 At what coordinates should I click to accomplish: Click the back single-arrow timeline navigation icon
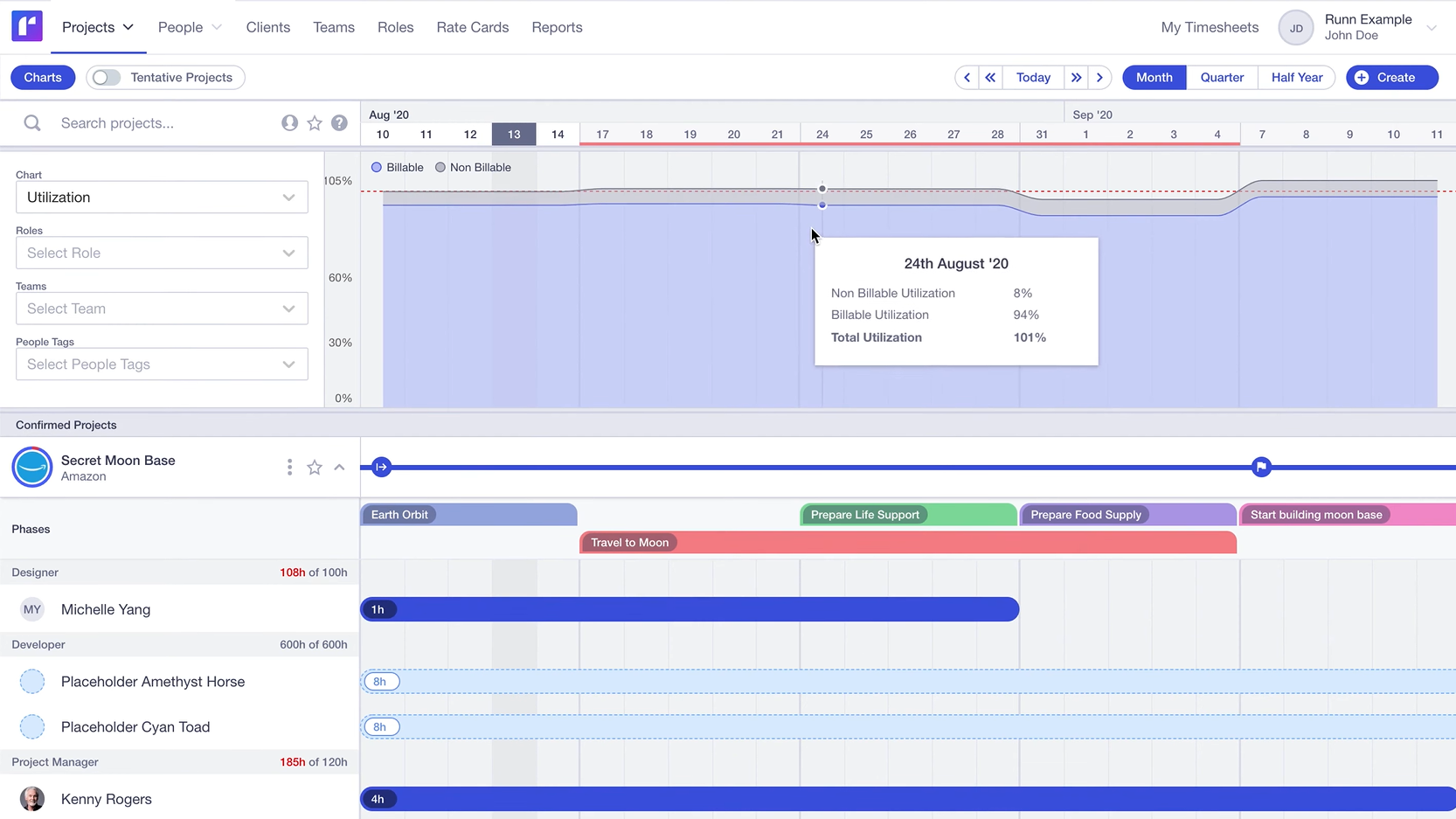[967, 77]
